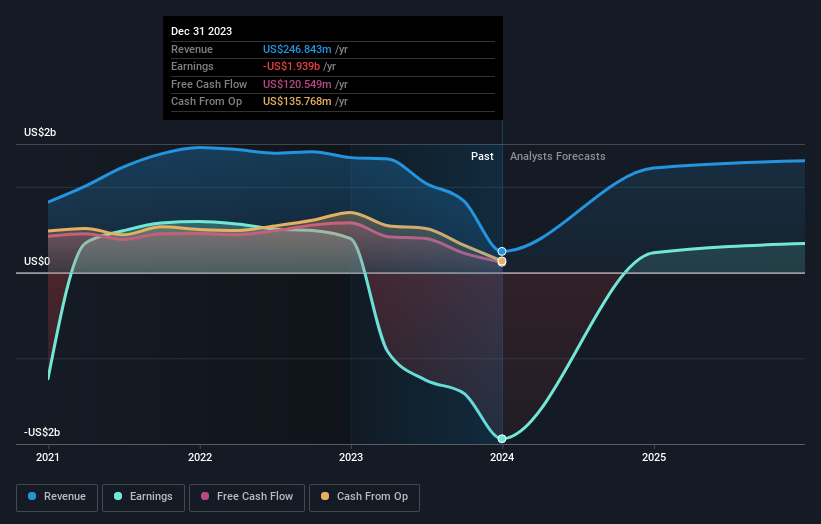The width and height of the screenshot is (821, 524).
Task: Select the orange Cash From Op point at 2024
Action: [x=502, y=261]
